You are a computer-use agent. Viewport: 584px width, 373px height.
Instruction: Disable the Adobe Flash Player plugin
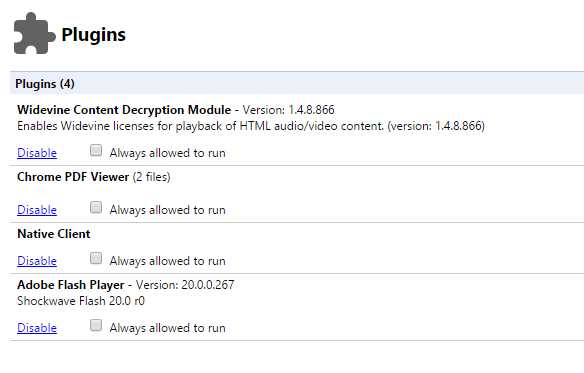point(37,328)
